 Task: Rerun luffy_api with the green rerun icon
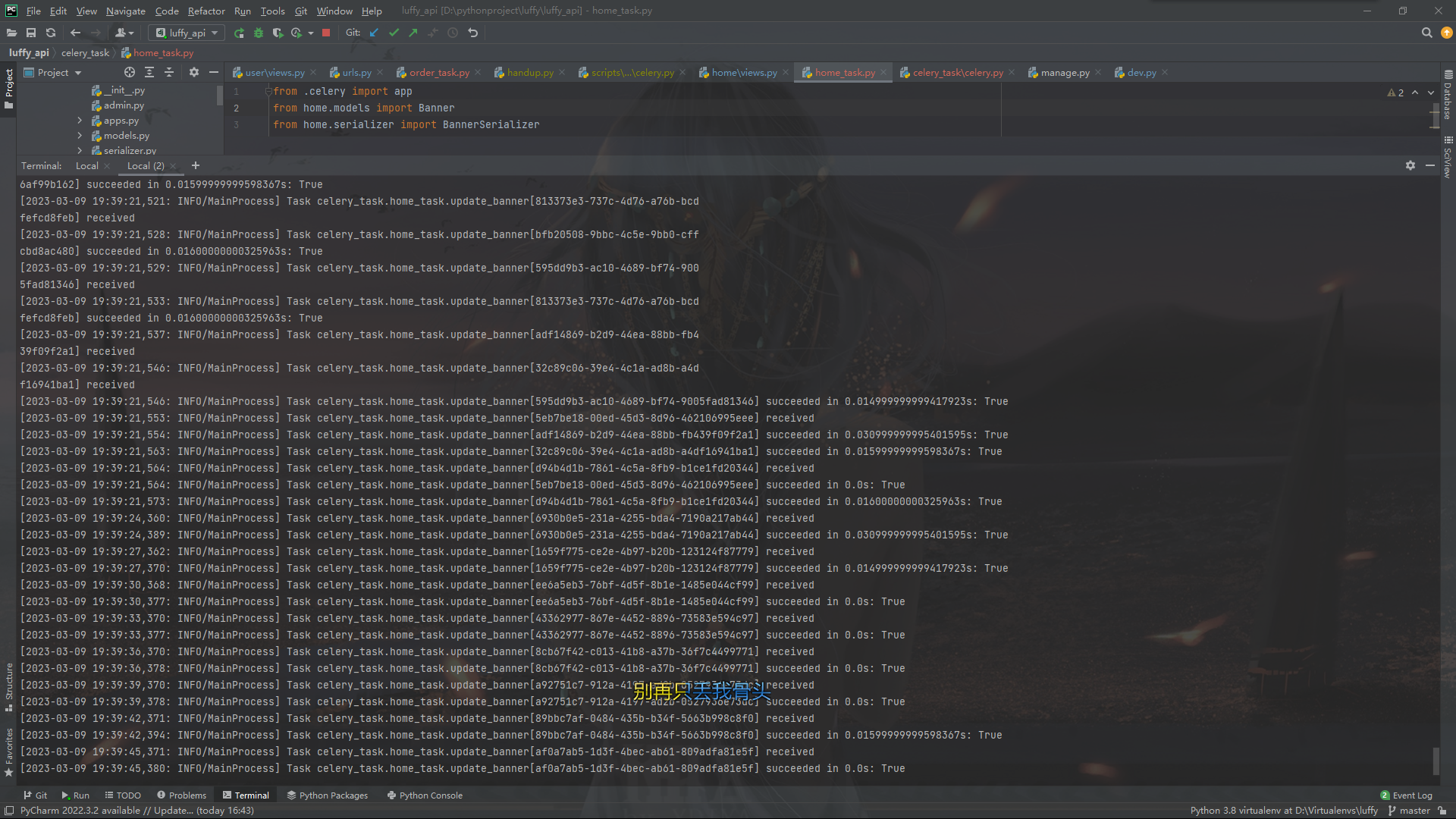(x=239, y=33)
